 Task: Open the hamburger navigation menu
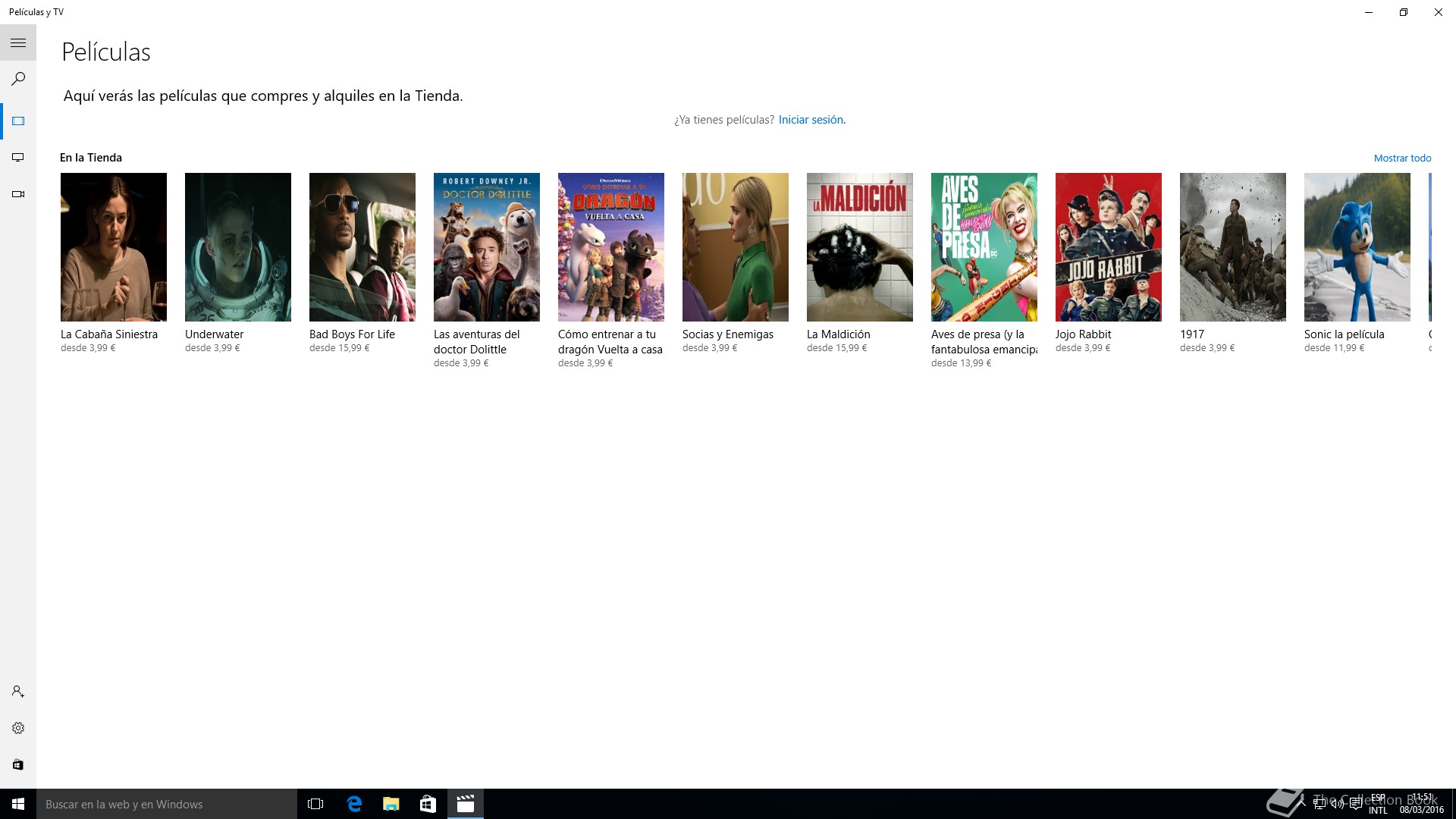coord(18,43)
